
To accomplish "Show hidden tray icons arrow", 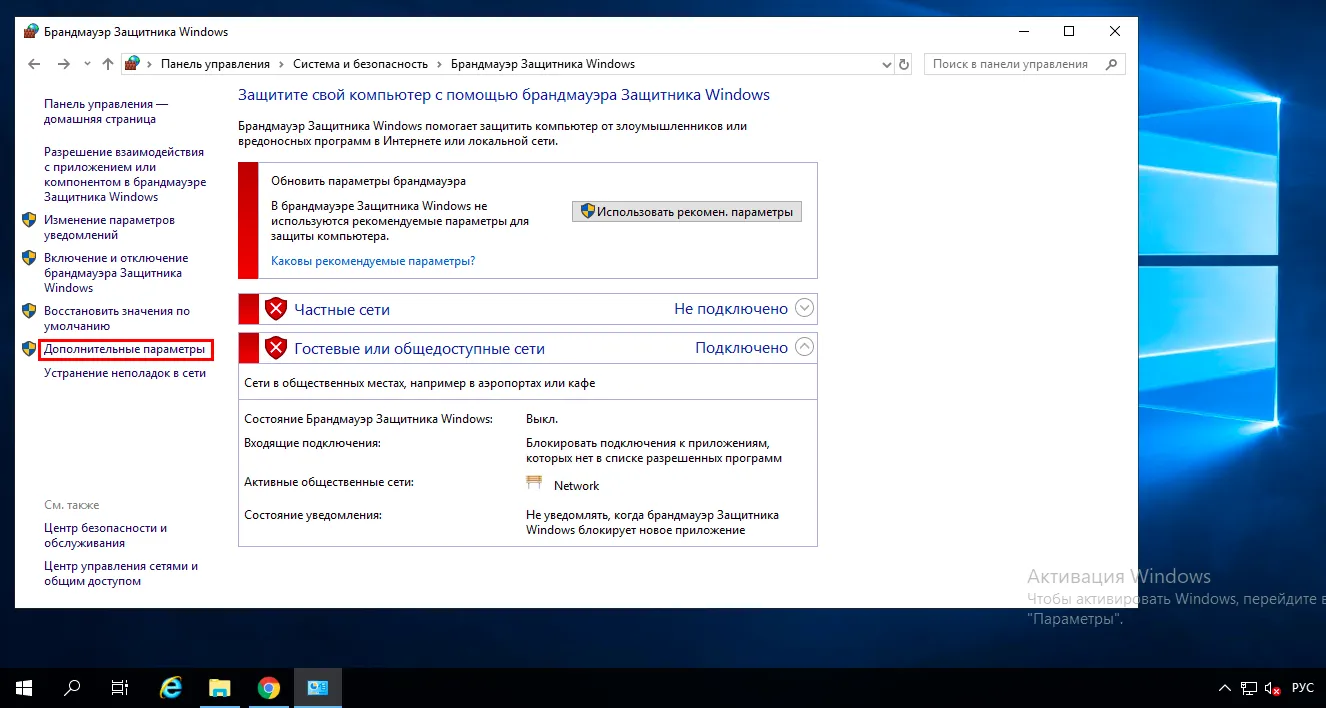I will [1225, 688].
